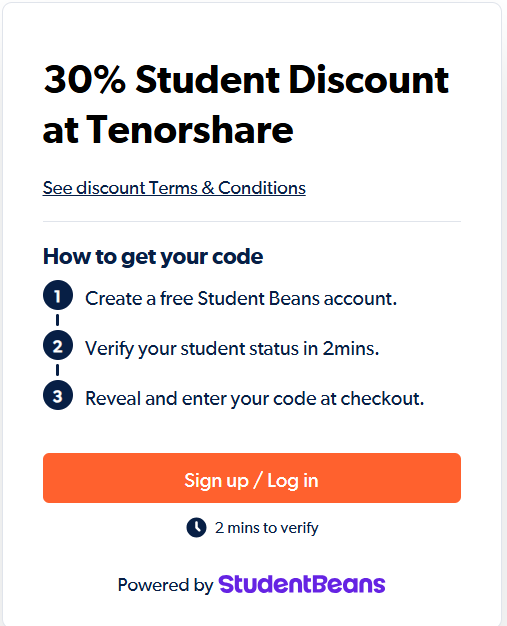Click the Powered by text

166,585
